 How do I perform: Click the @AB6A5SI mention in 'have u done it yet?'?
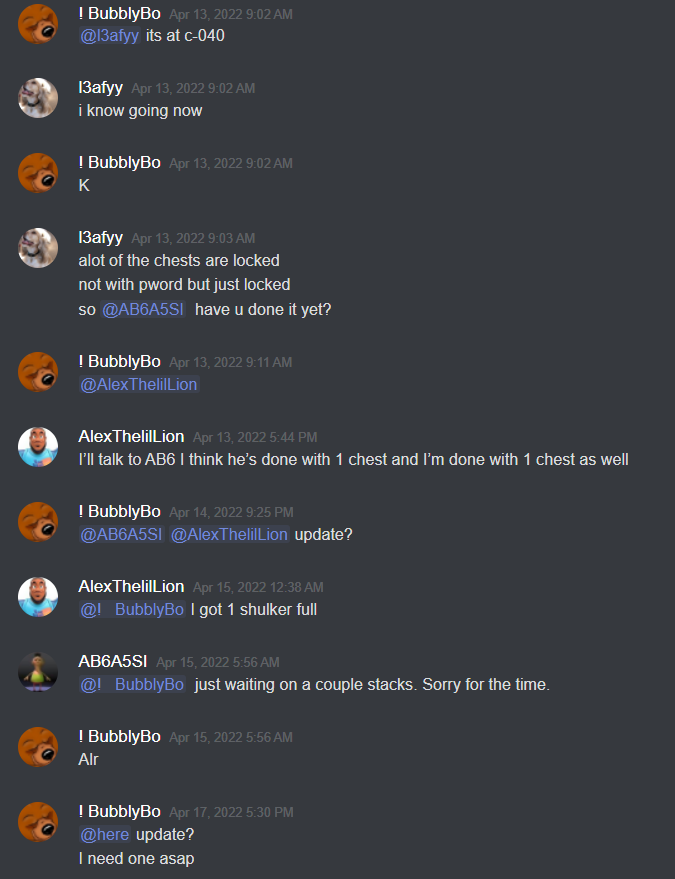tap(143, 309)
